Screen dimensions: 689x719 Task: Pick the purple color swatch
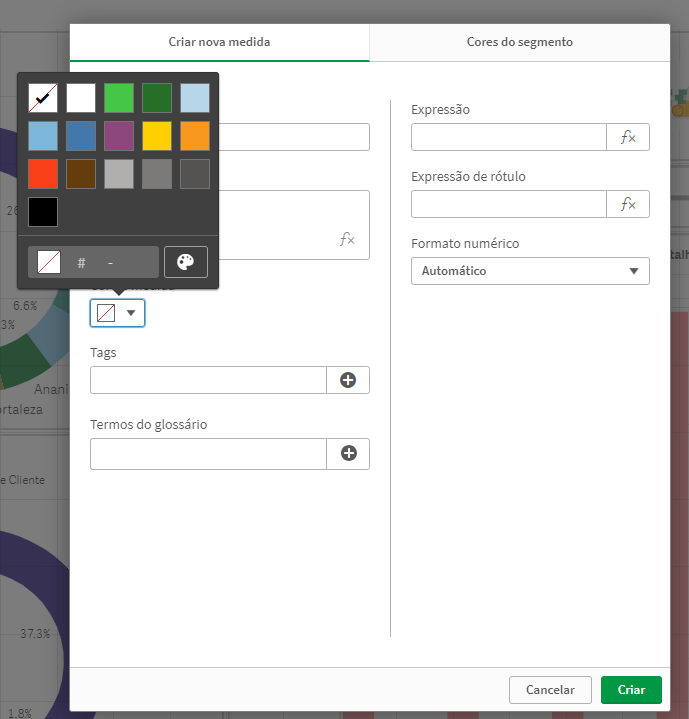click(x=119, y=136)
